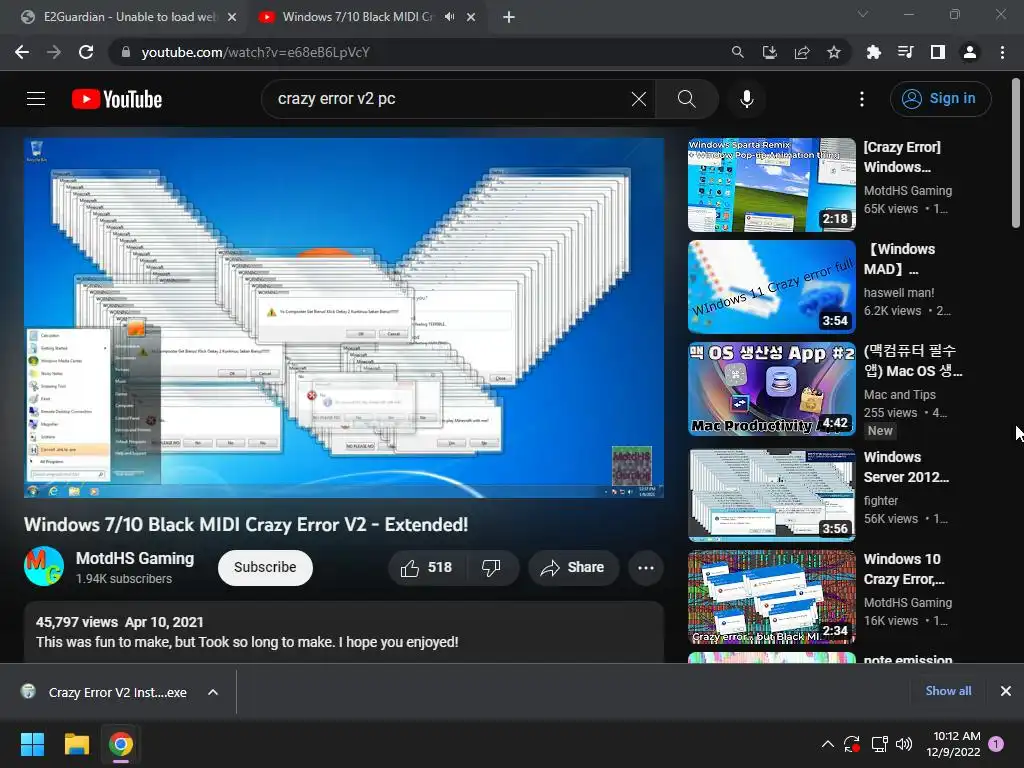Expand the video description box
This screenshot has height=768, width=1024.
[344, 632]
